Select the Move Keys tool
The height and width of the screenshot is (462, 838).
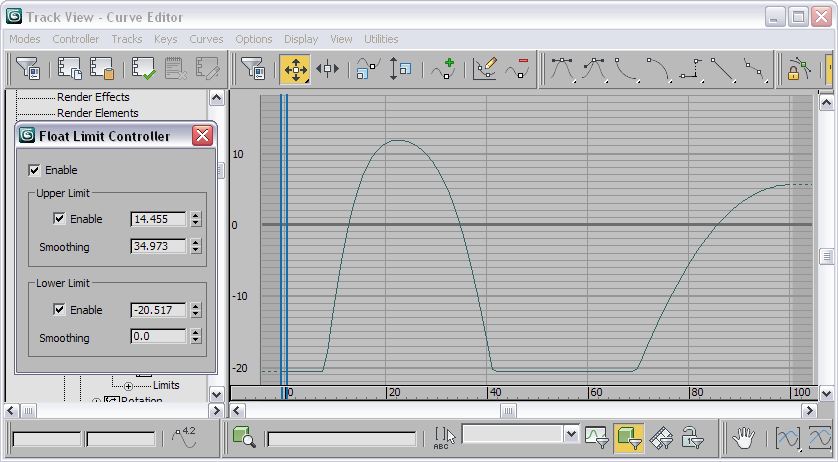tap(296, 70)
